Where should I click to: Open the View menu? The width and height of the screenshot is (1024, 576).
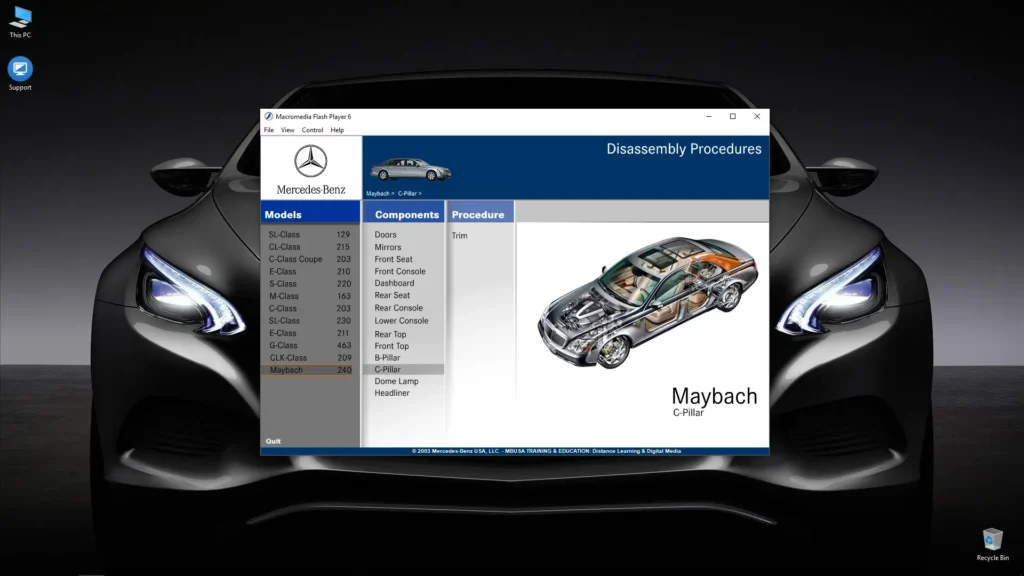(x=287, y=129)
